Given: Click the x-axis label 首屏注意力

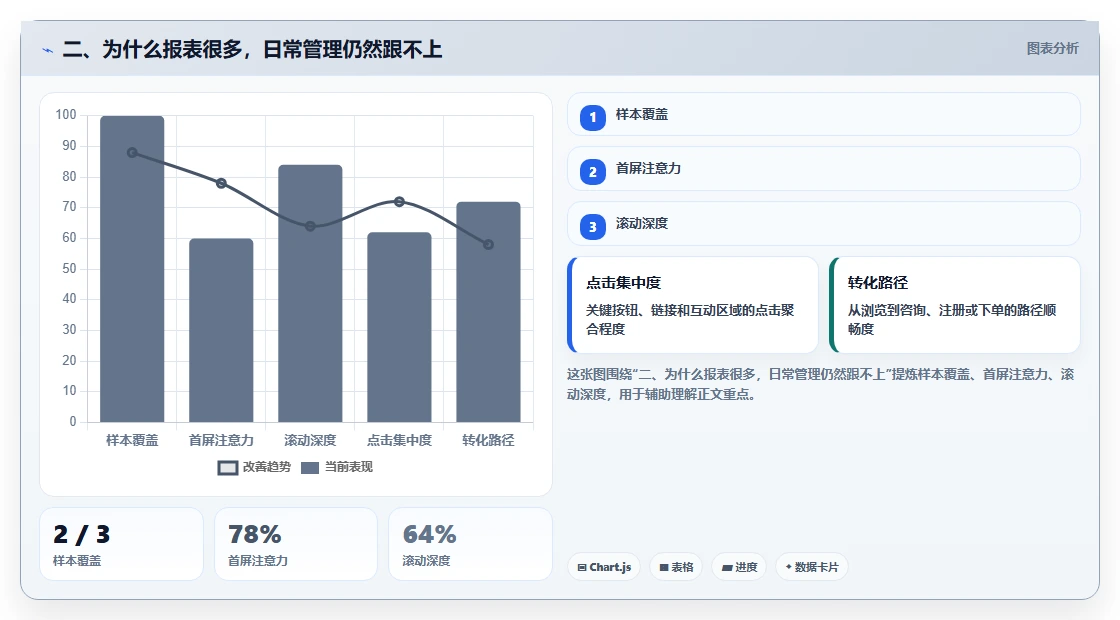Looking at the screenshot, I should click(221, 440).
